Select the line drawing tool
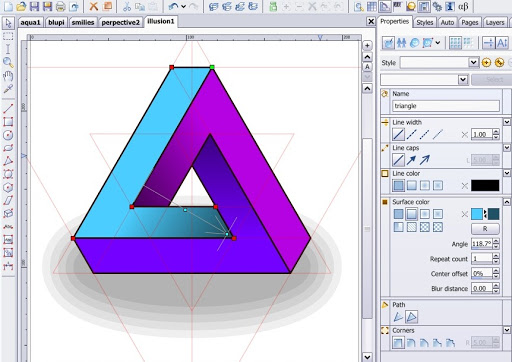 coord(8,109)
